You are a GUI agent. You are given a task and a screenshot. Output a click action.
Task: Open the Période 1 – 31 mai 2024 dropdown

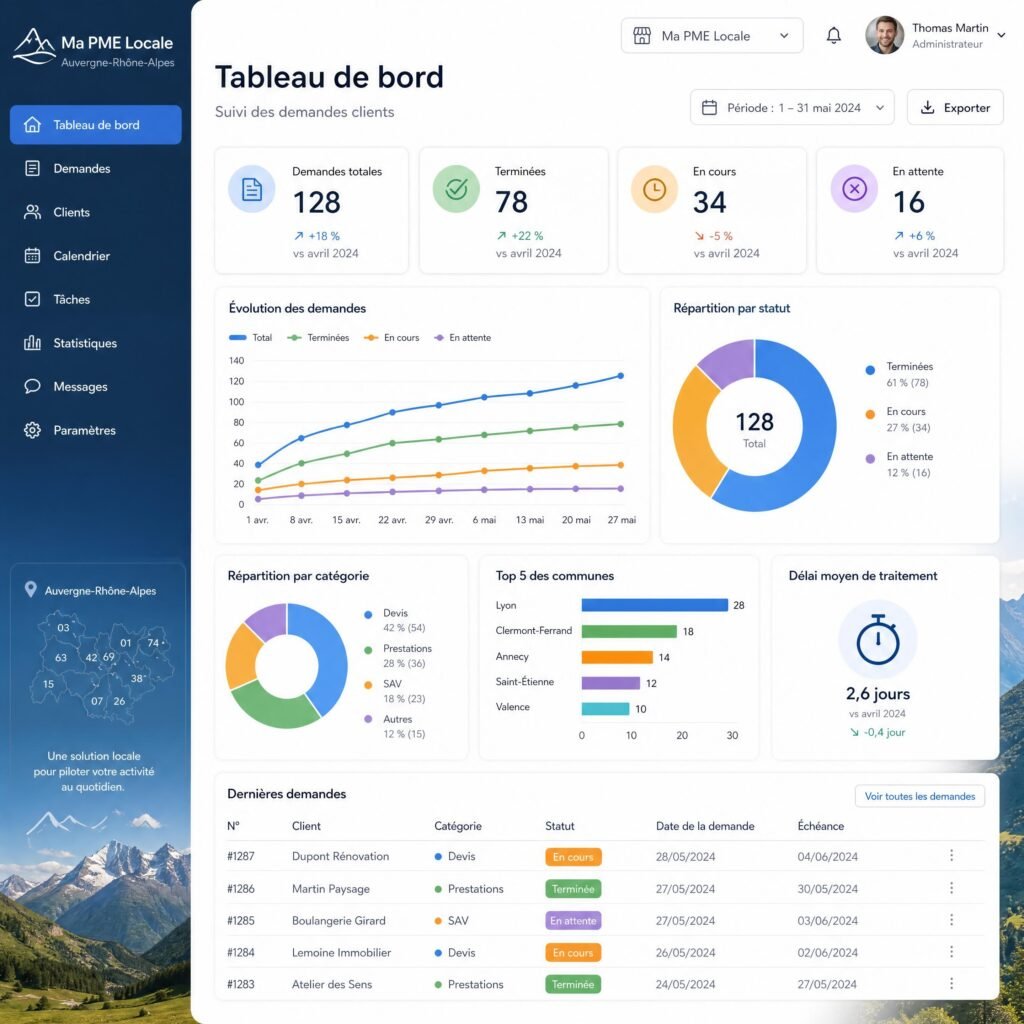pos(792,107)
